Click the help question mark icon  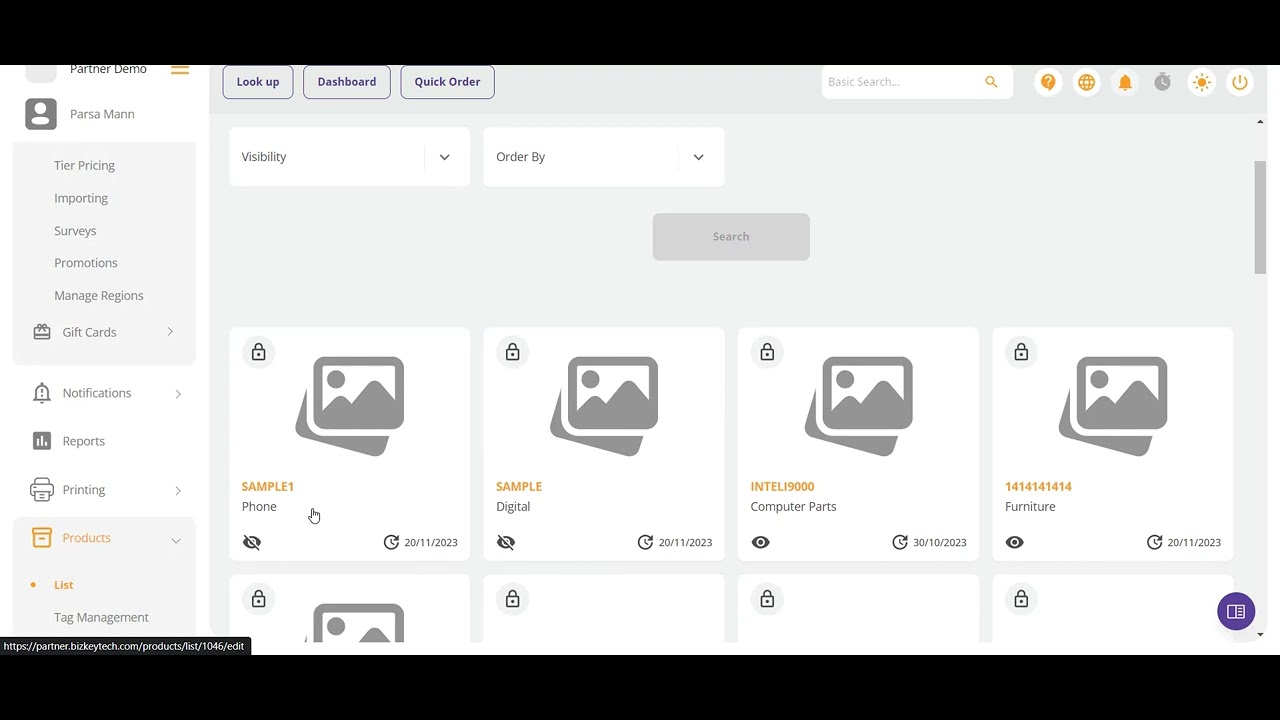point(1048,82)
